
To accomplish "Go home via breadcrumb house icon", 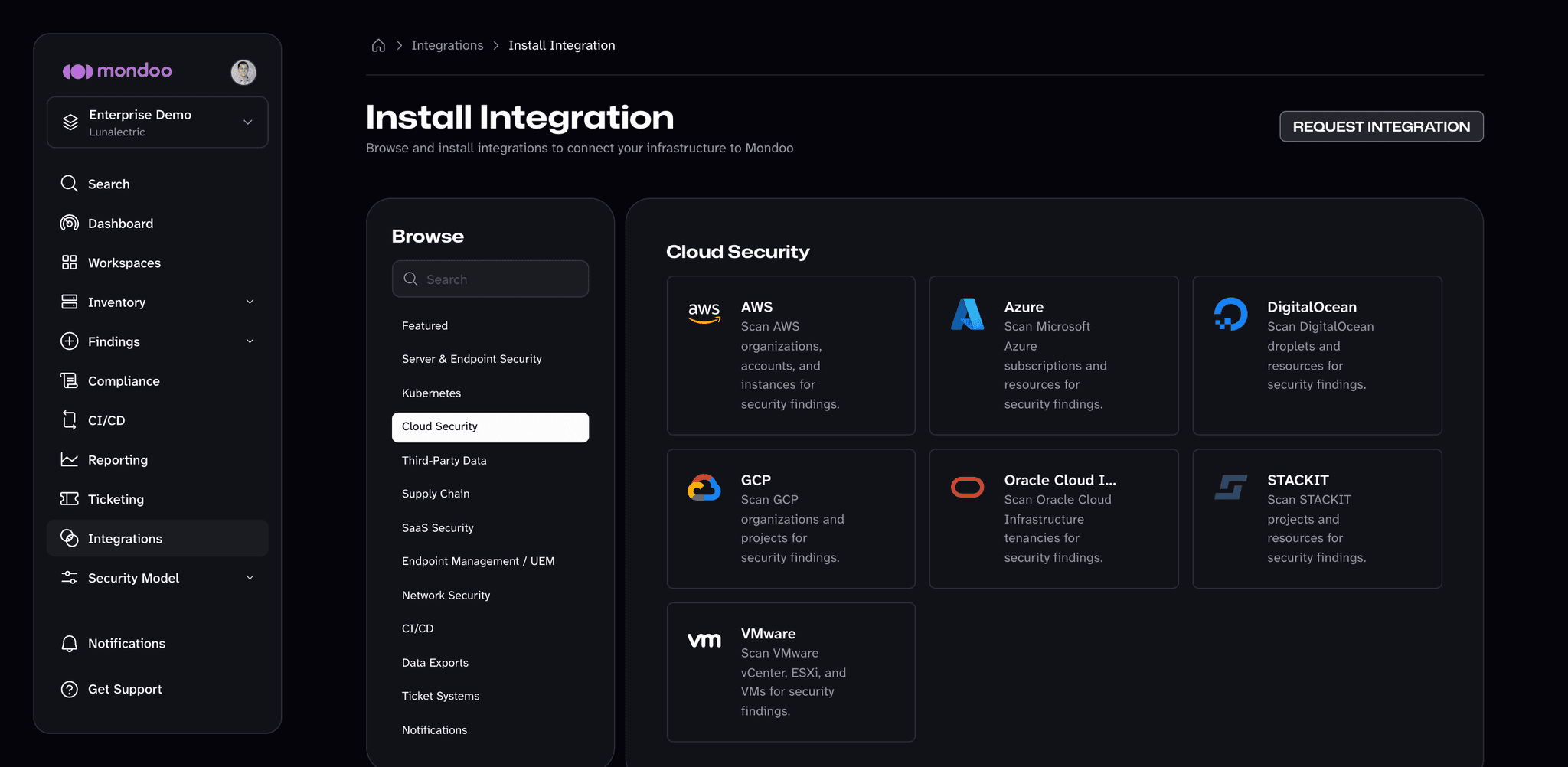I will click(378, 45).
